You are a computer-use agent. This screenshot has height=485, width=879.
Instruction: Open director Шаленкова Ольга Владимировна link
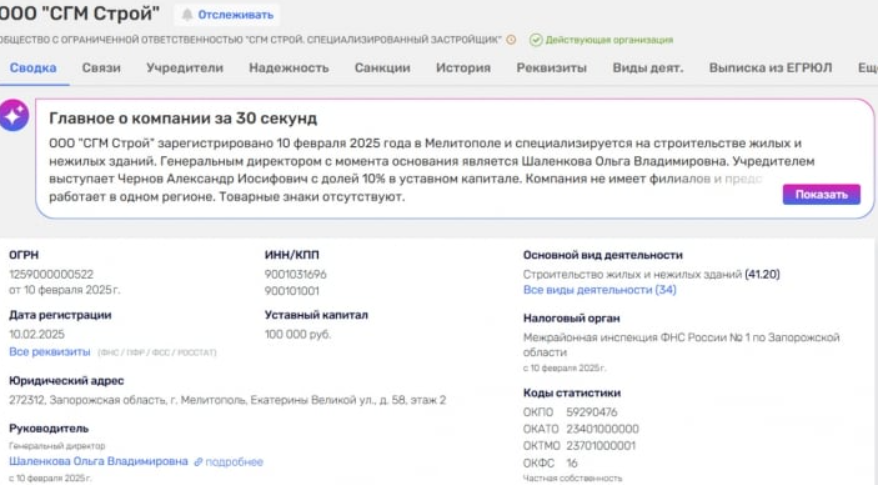[98, 462]
